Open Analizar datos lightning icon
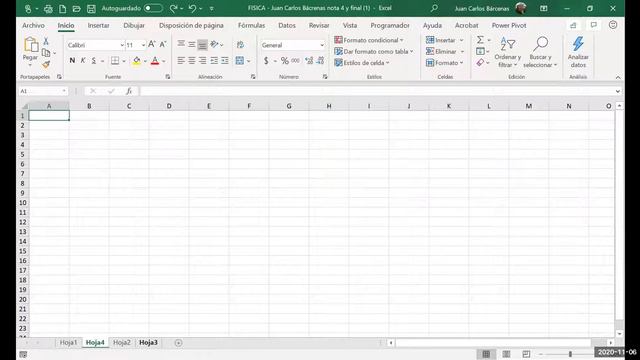Image resolution: width=640 pixels, height=360 pixels. click(578, 44)
